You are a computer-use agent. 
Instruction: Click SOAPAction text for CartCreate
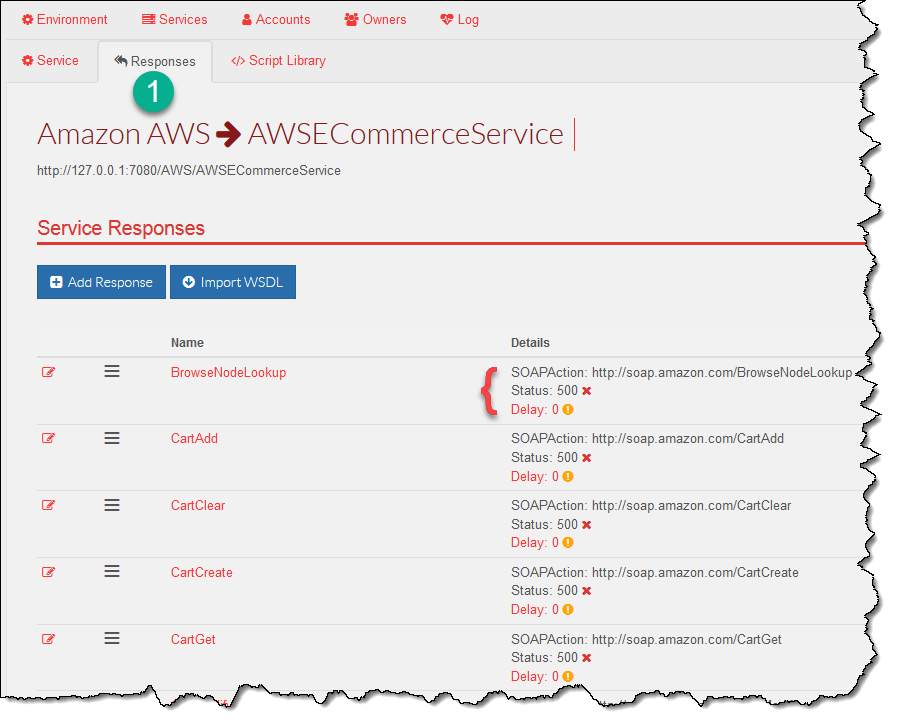[655, 573]
